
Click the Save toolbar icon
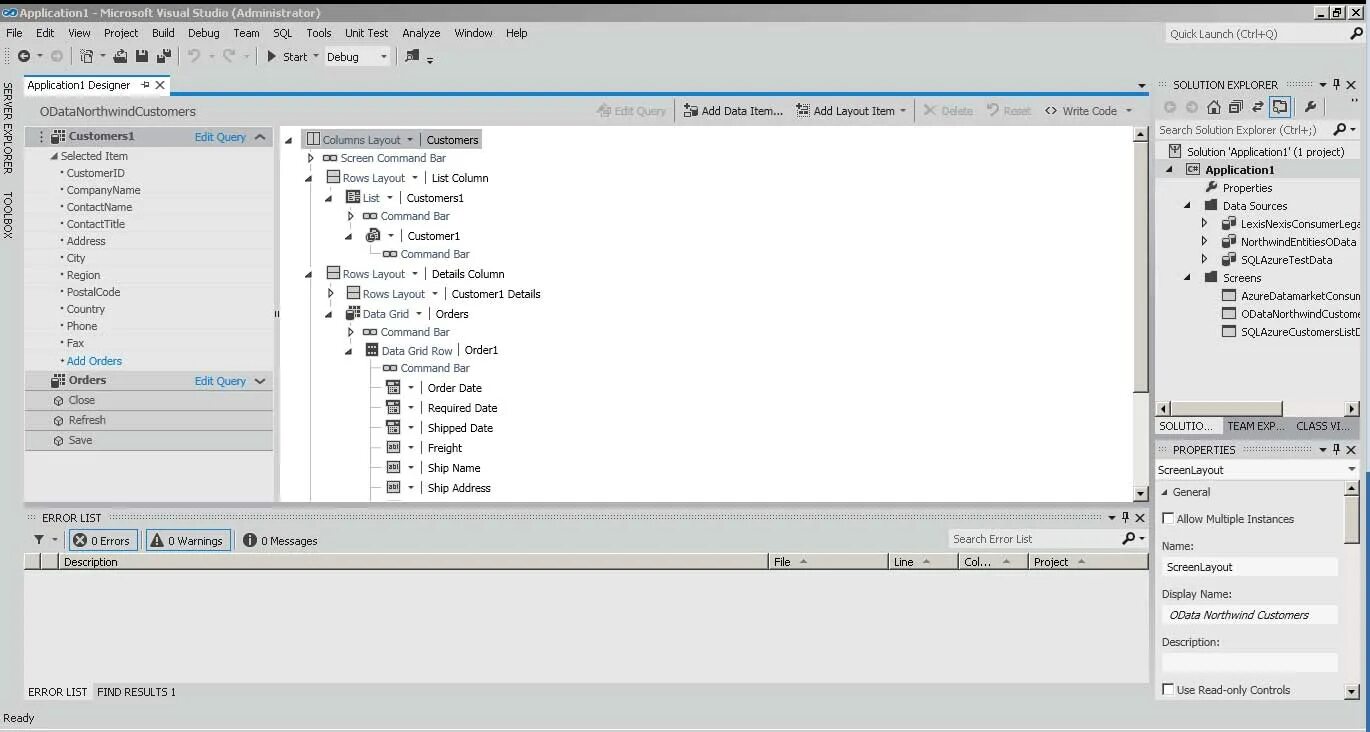142,57
